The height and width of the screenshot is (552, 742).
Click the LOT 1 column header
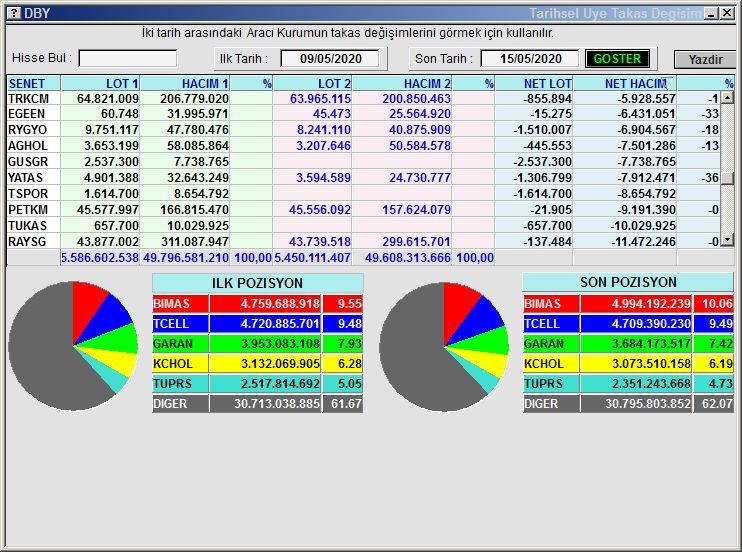(100, 83)
